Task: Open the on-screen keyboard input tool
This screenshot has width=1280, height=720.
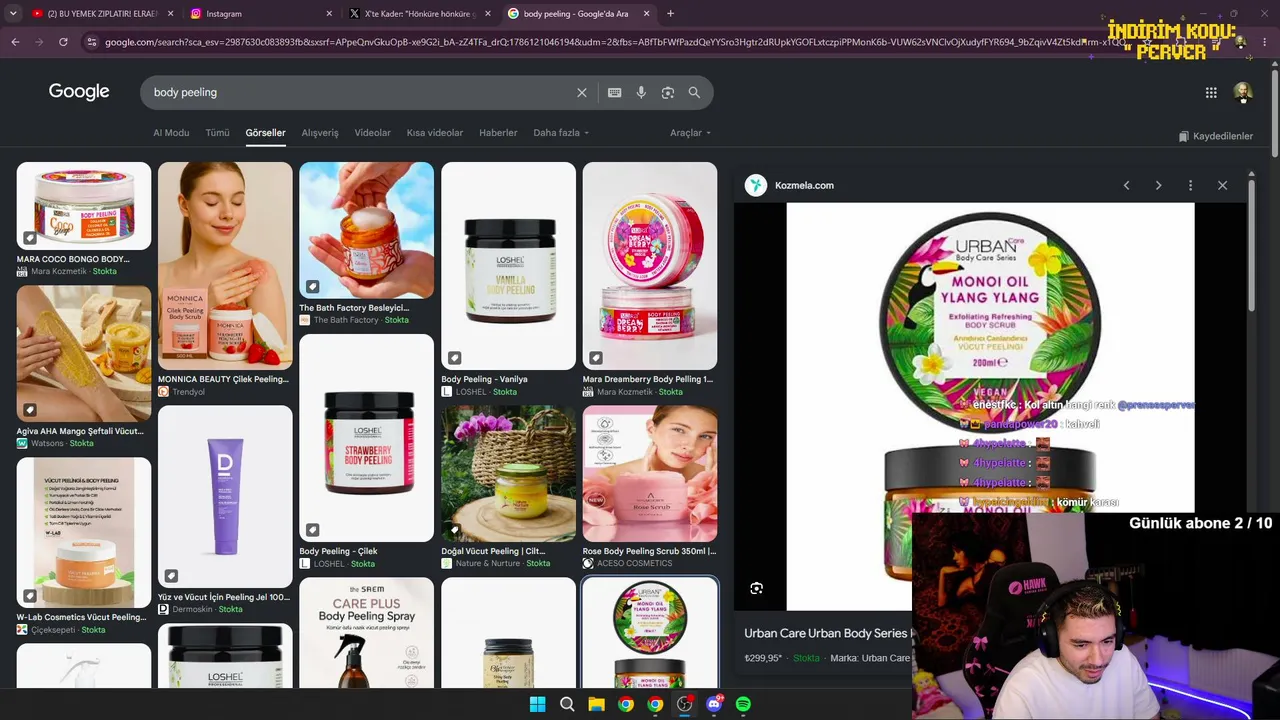Action: [x=615, y=92]
